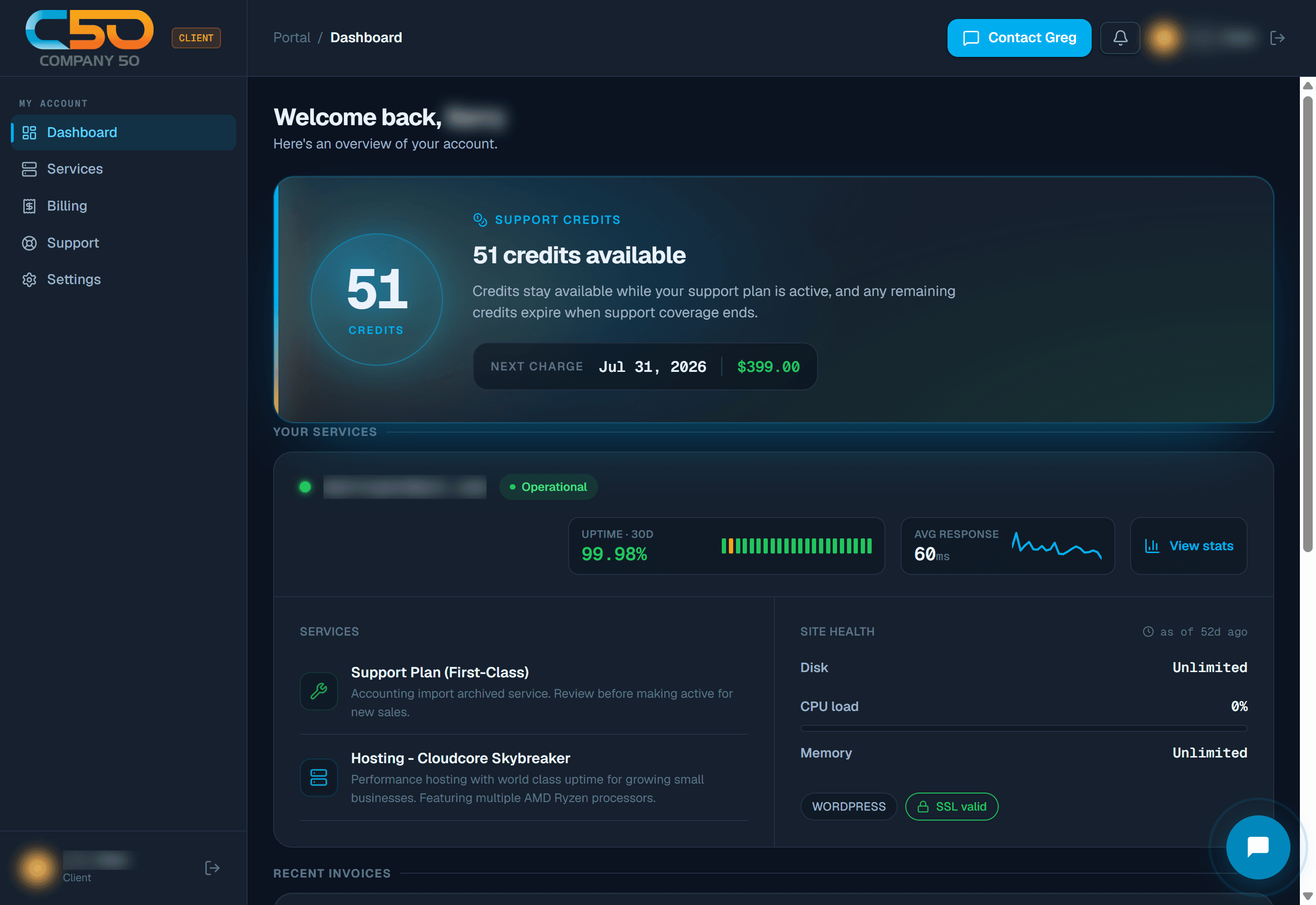Click the CPU load 0% value
The image size is (1316, 905).
1239,707
